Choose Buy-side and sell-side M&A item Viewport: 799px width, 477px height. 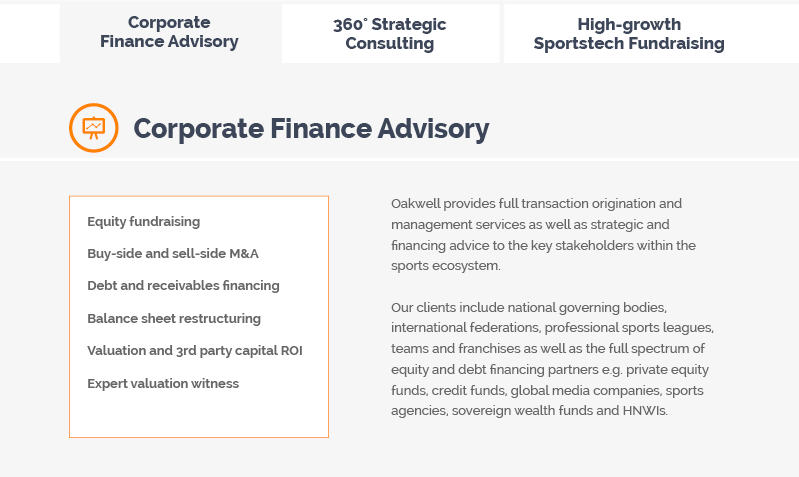coord(173,254)
